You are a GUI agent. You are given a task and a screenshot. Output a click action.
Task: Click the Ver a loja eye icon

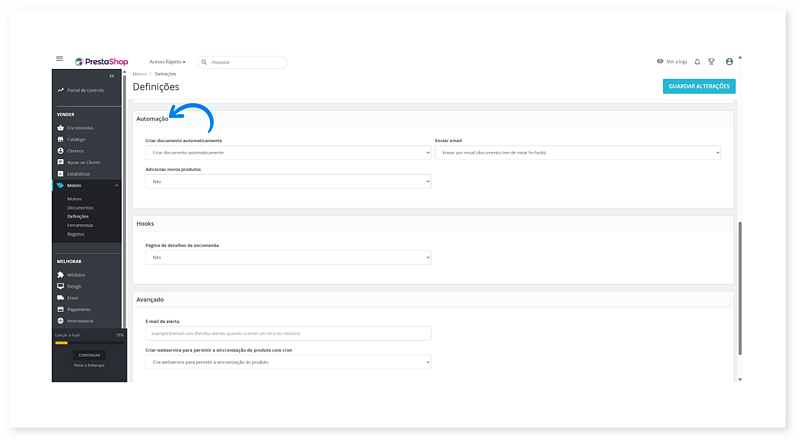tap(660, 61)
